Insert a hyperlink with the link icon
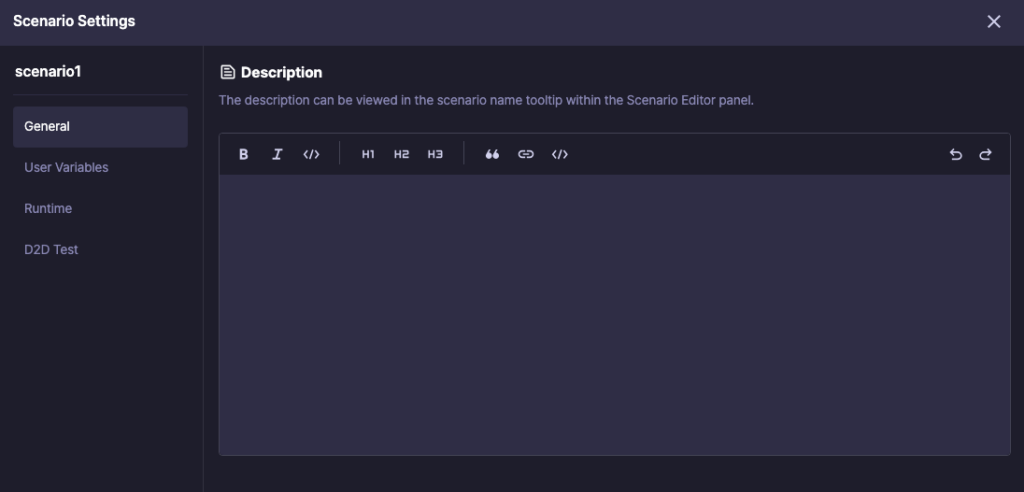 (526, 154)
